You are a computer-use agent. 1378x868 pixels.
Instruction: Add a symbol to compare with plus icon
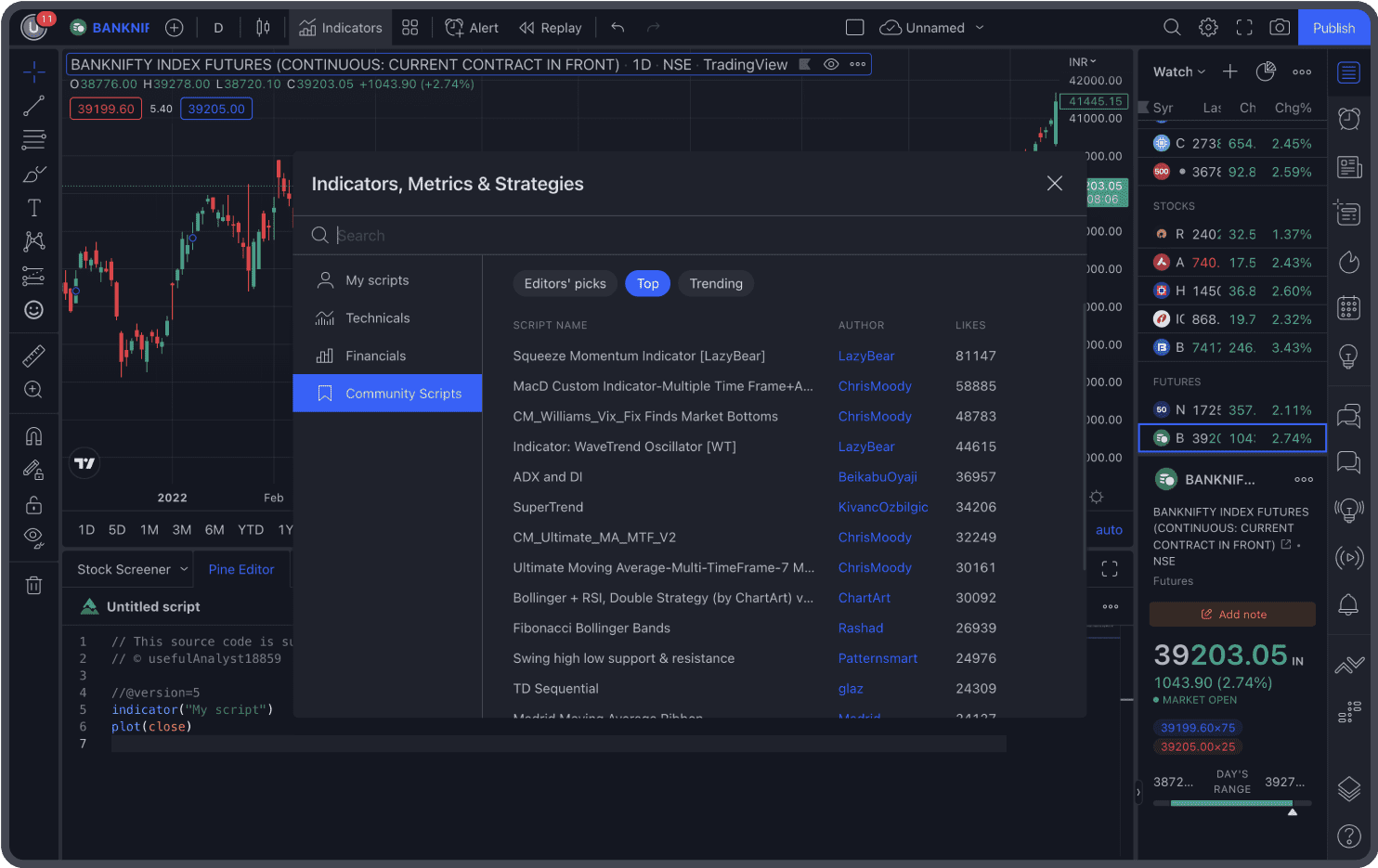click(x=174, y=28)
